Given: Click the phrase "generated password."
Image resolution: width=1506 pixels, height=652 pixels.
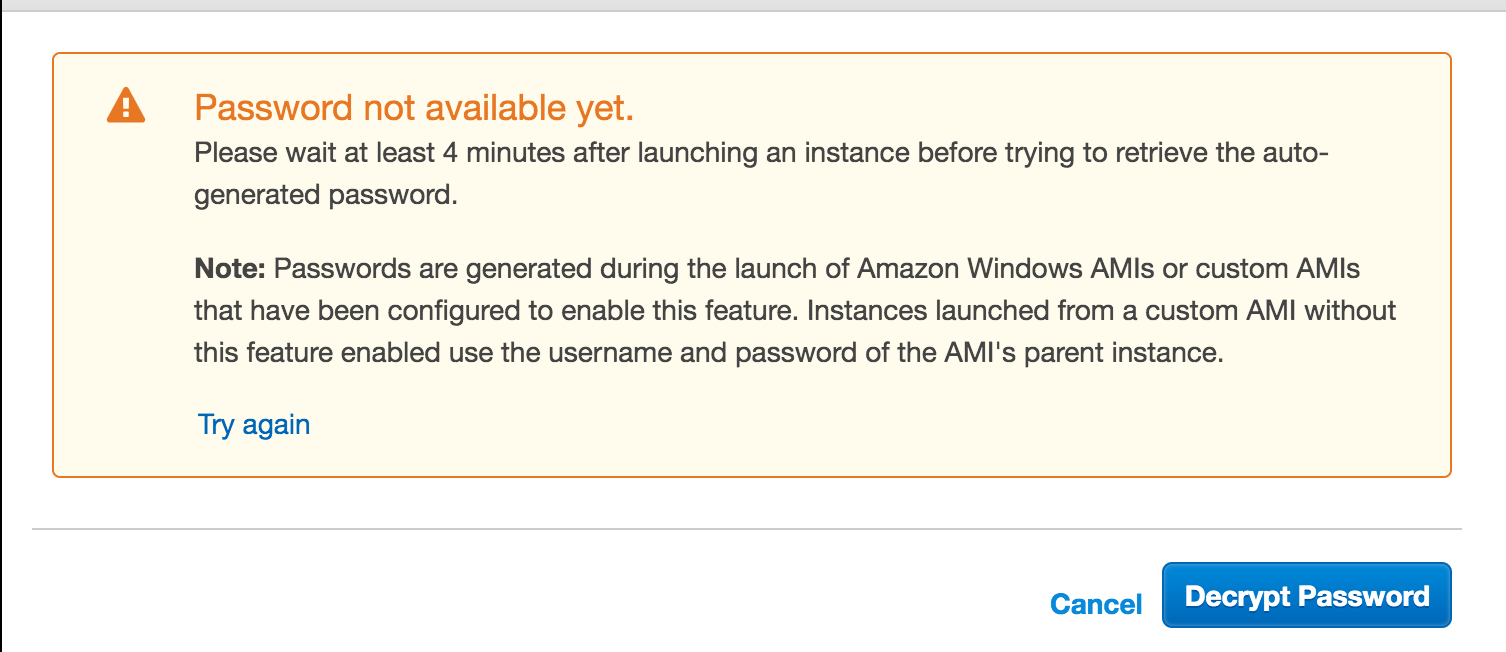Looking at the screenshot, I should tap(326, 195).
